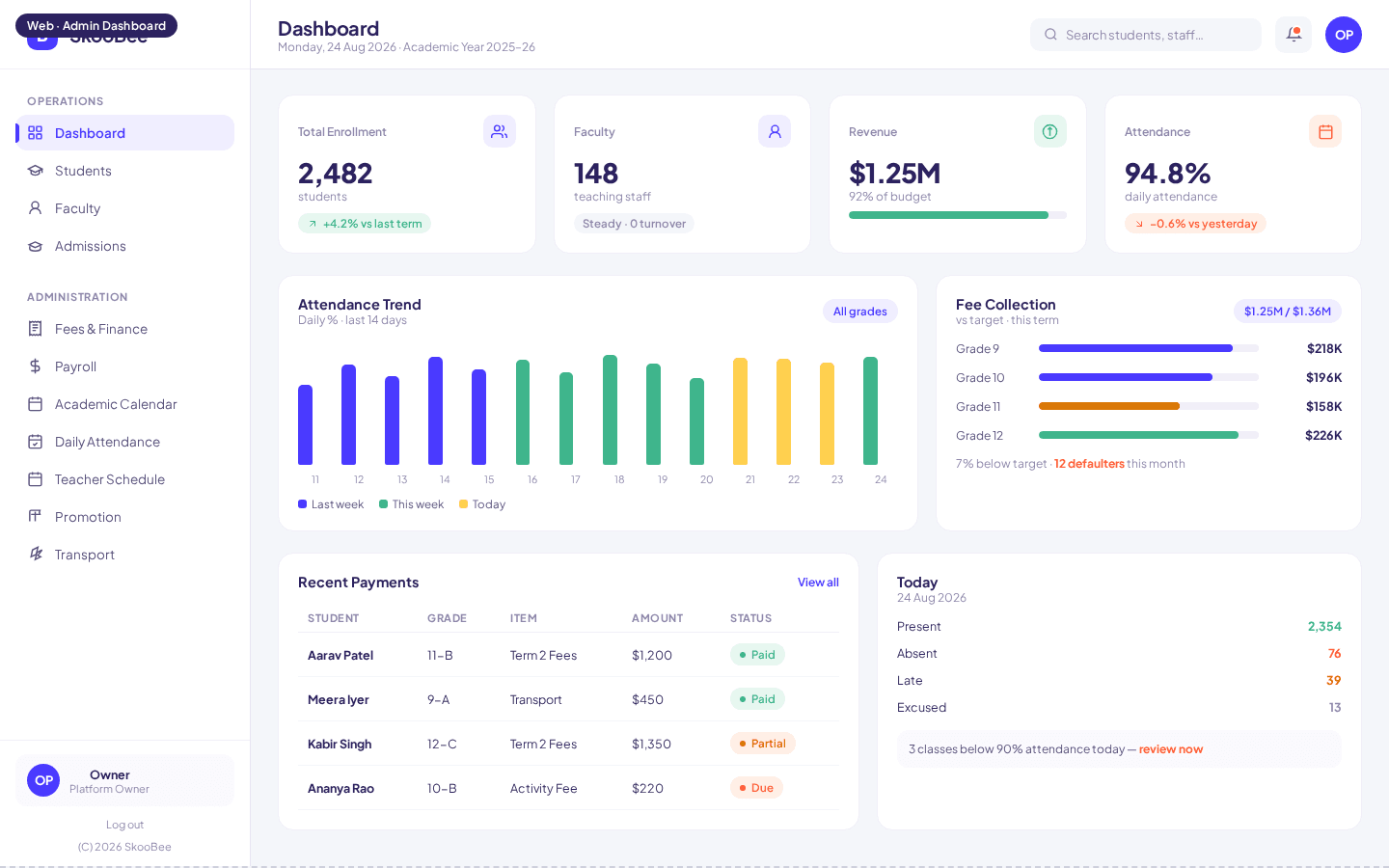Screen dimensions: 1389x868
Task: Click the Today legend item
Action: [x=482, y=504]
